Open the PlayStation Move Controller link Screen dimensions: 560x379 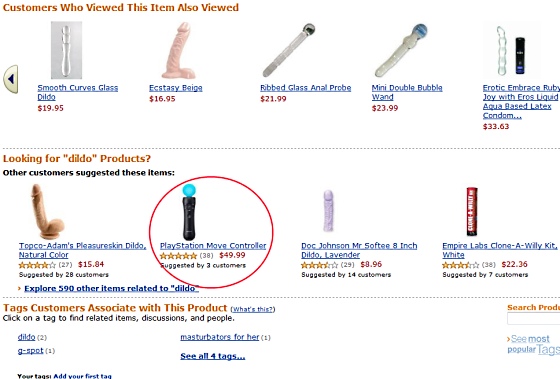[213, 246]
